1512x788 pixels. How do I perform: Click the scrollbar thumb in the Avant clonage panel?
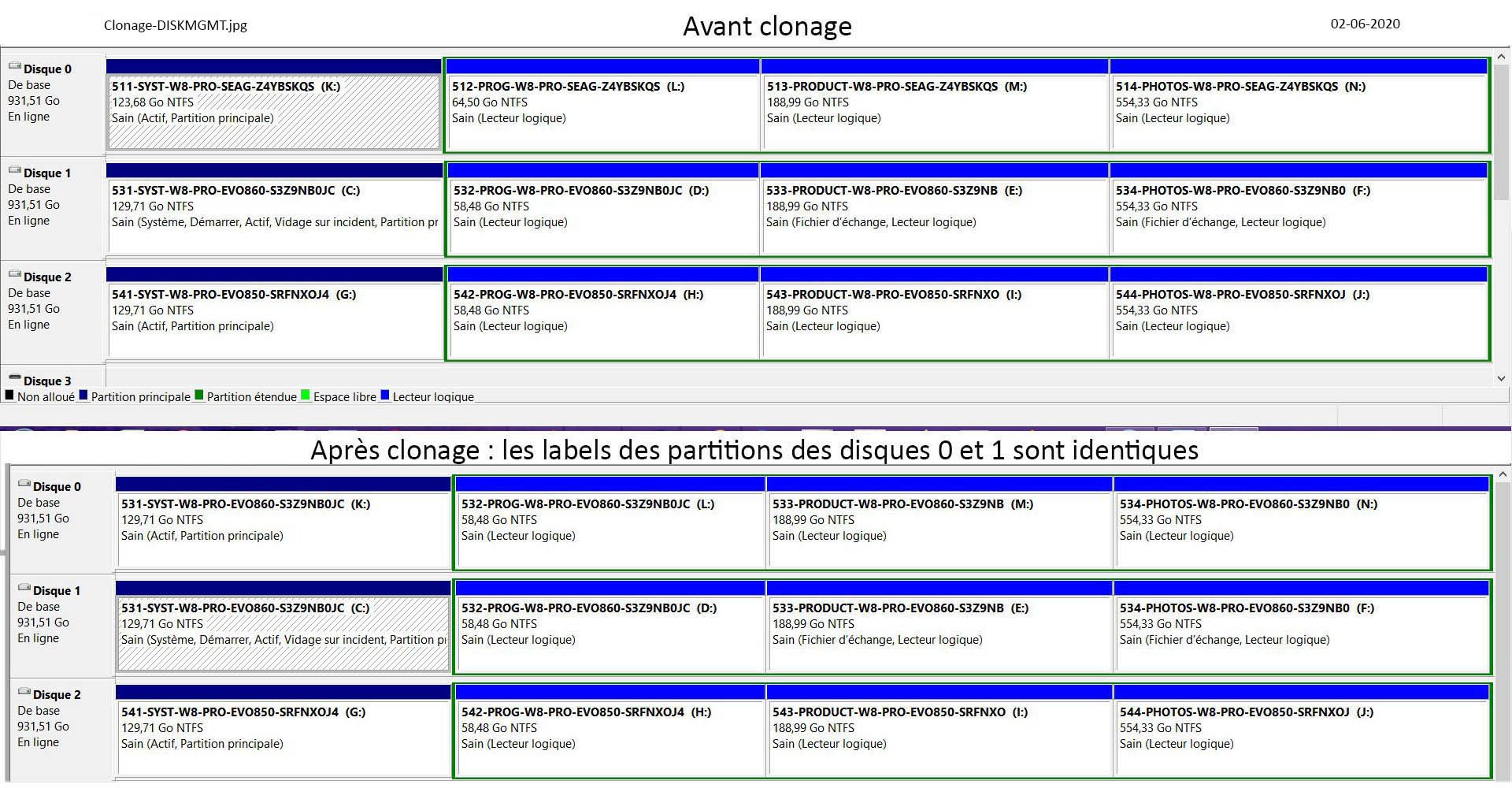(x=1502, y=132)
